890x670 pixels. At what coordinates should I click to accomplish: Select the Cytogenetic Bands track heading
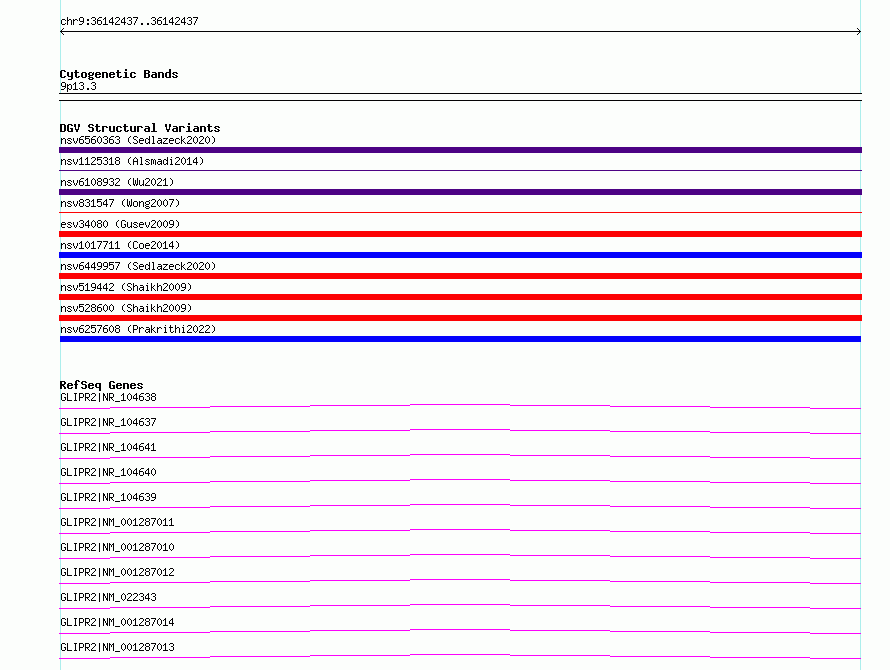coord(119,74)
